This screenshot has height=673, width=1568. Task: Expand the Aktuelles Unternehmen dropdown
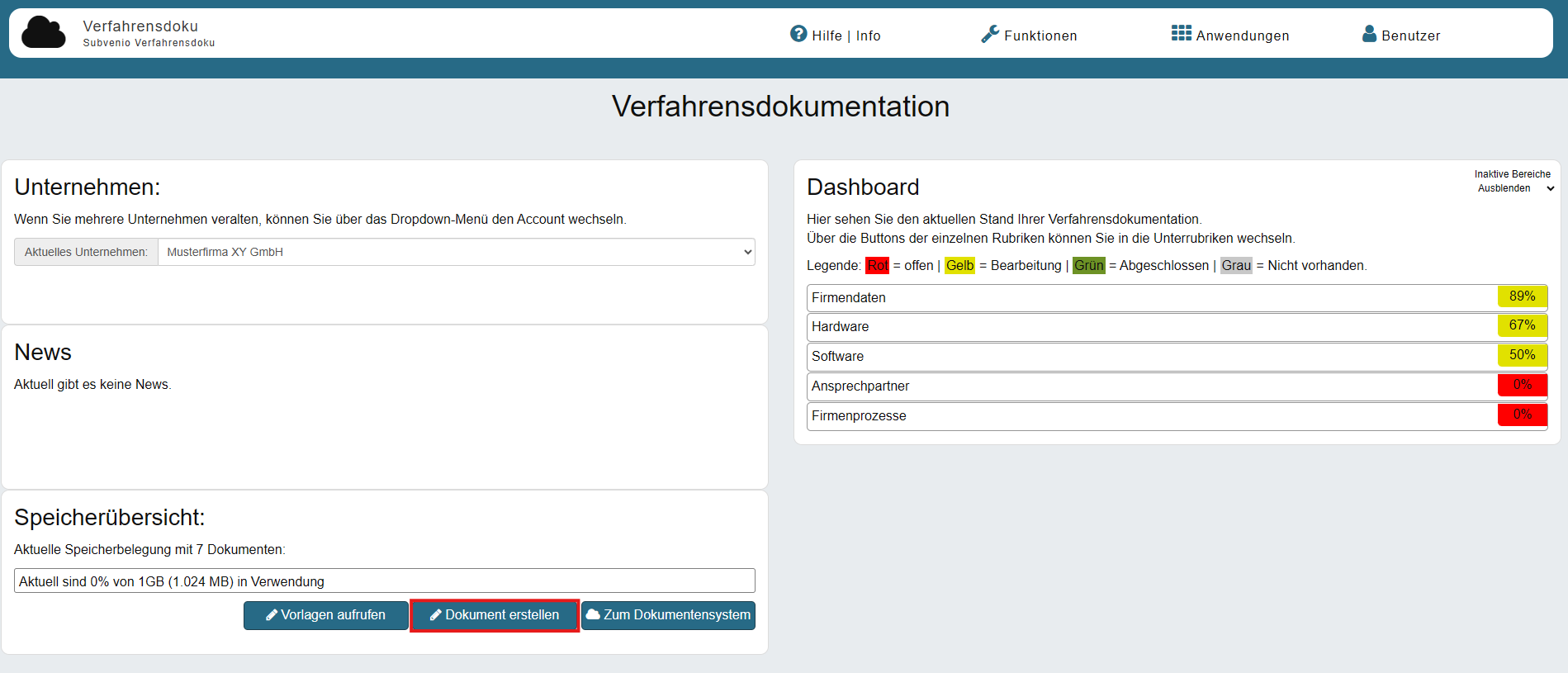pos(457,252)
